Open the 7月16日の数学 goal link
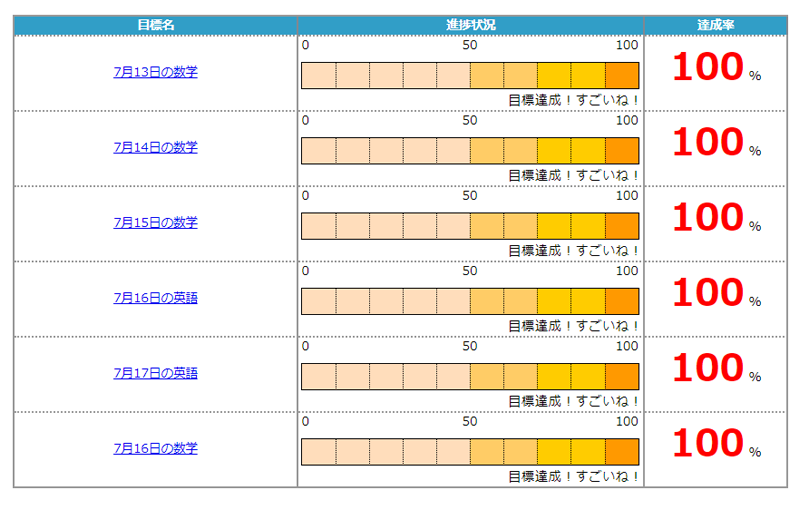 click(x=155, y=448)
